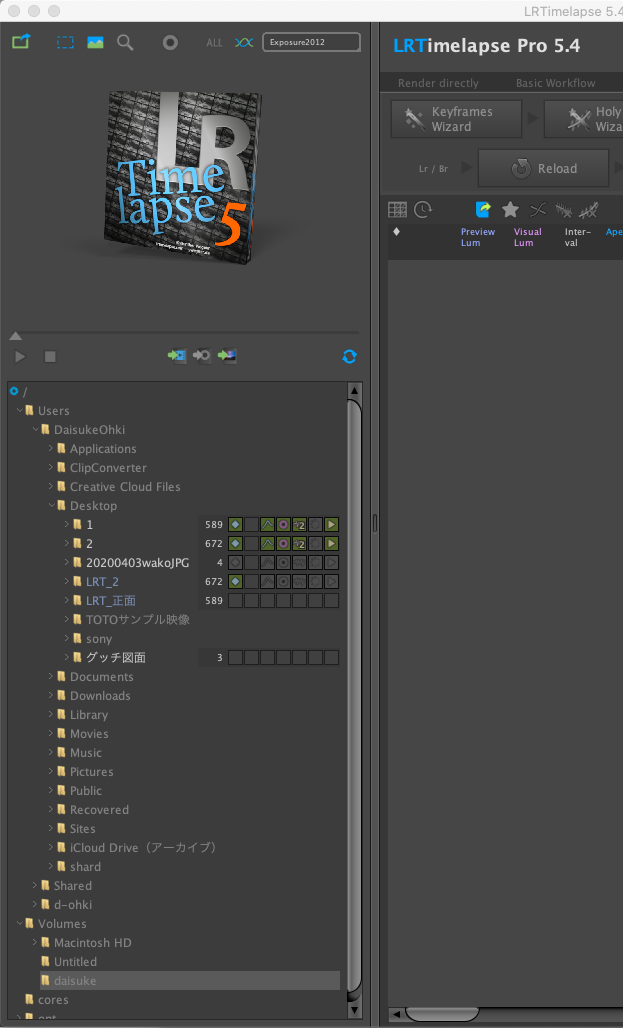This screenshot has width=623, height=1028.
Task: Expand the ClipConverter folder
Action: [x=51, y=467]
